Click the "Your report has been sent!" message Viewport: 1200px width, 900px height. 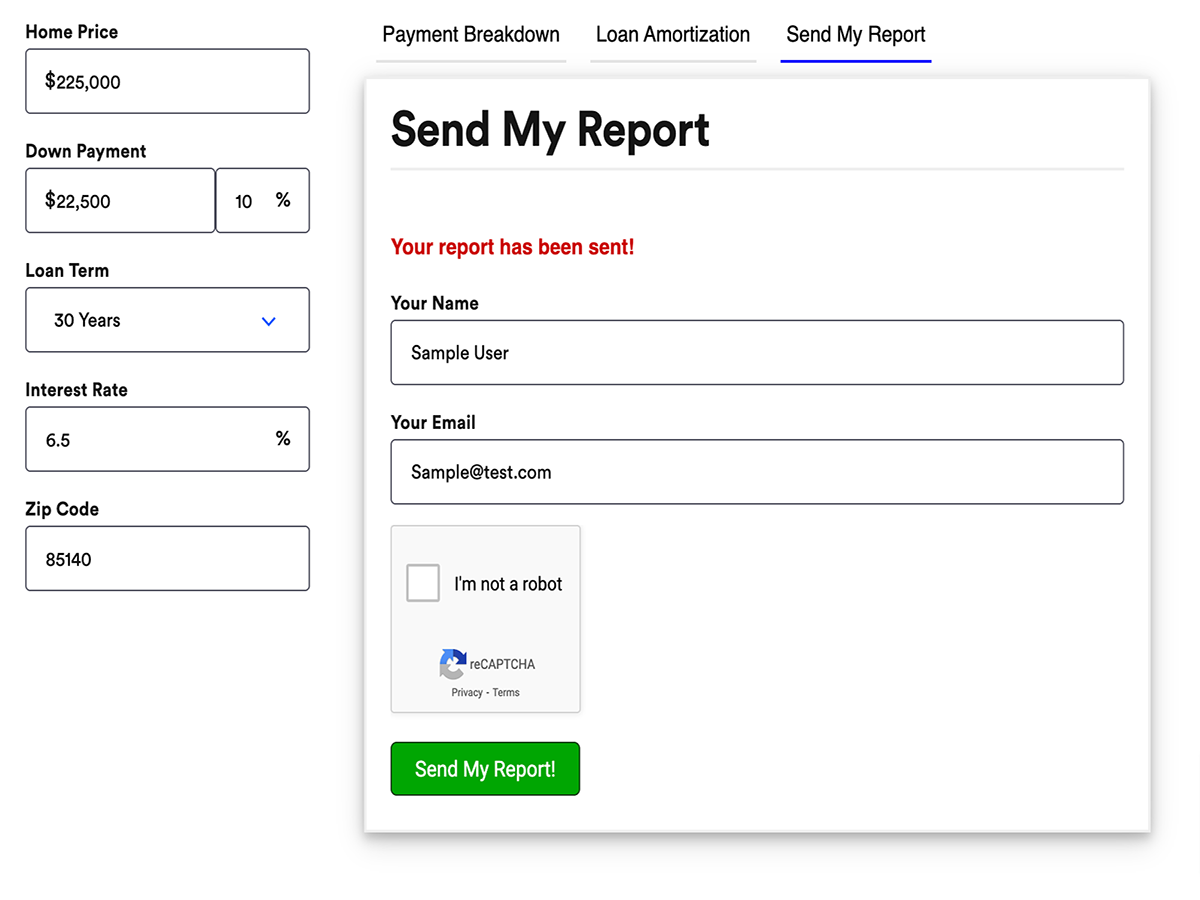point(512,247)
